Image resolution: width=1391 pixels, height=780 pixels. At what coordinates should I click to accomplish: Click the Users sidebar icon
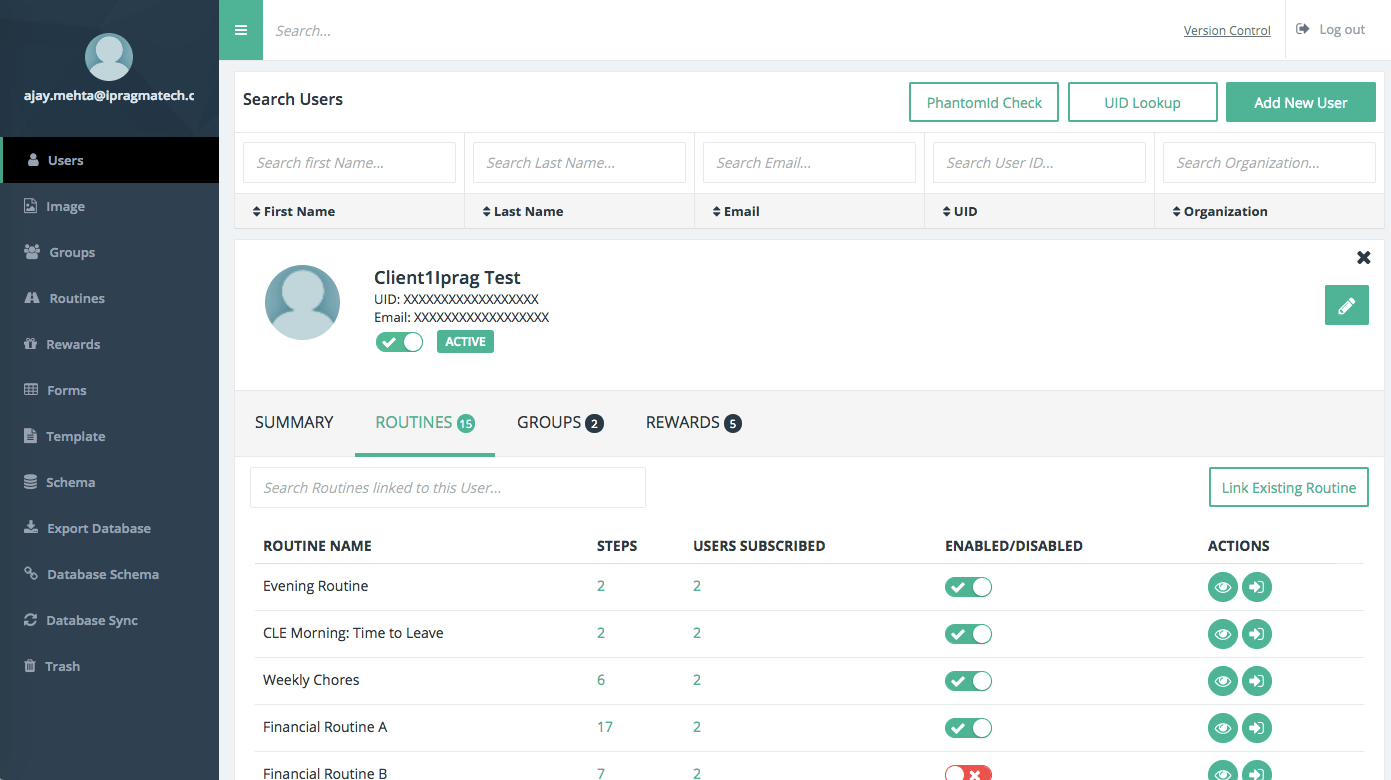coord(33,160)
